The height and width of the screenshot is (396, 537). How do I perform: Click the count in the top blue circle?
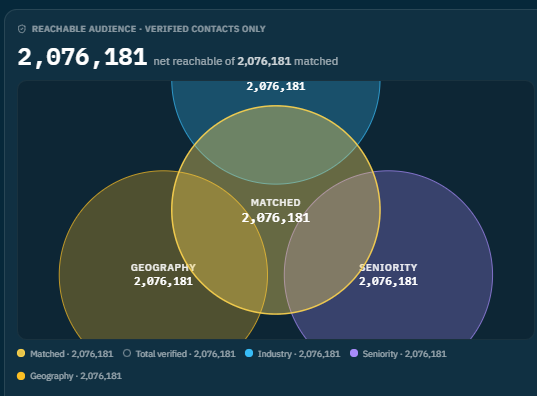tap(276, 86)
